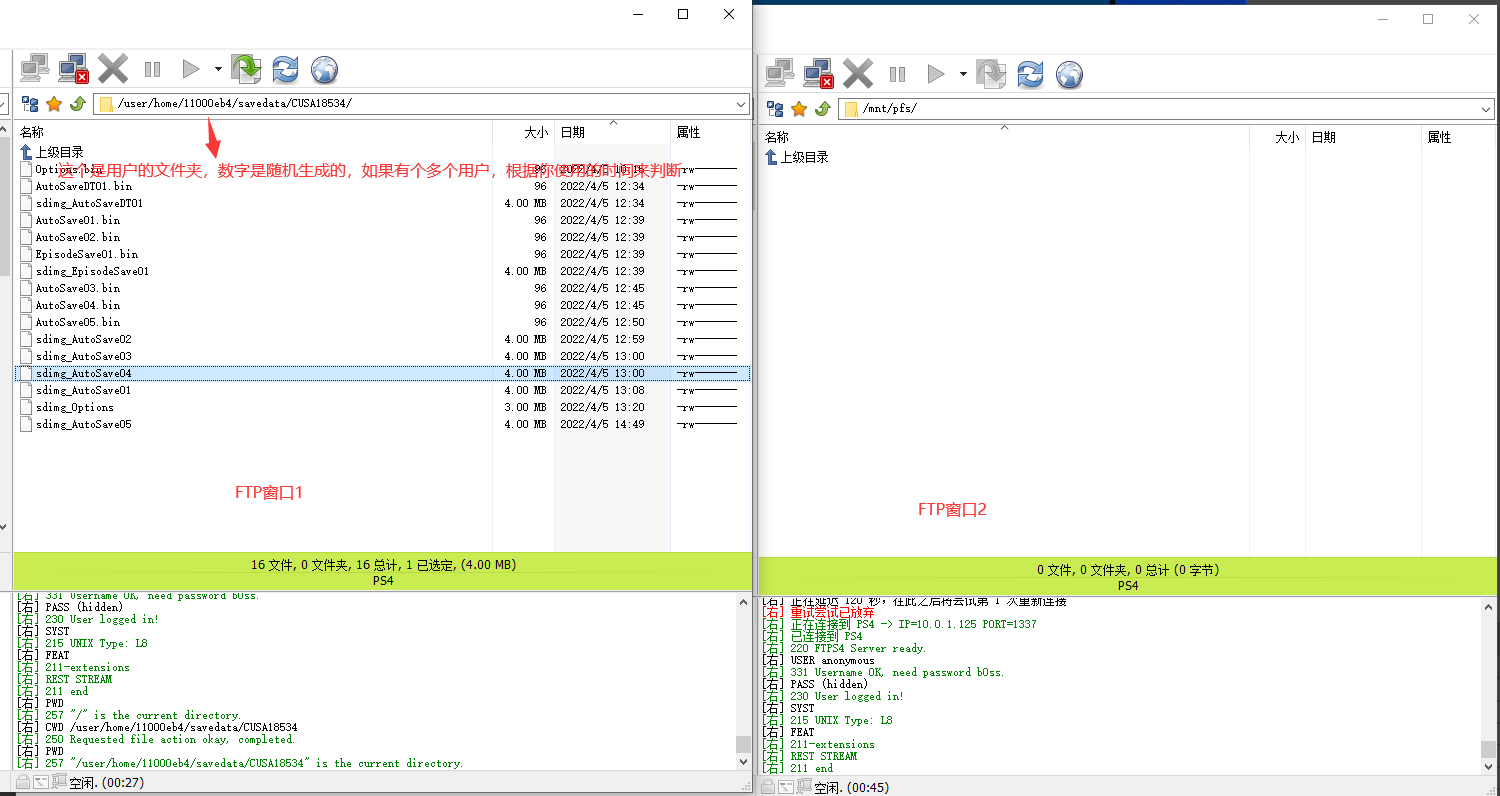1500x796 pixels.
Task: Close FTP window 1
Action: (x=729, y=14)
